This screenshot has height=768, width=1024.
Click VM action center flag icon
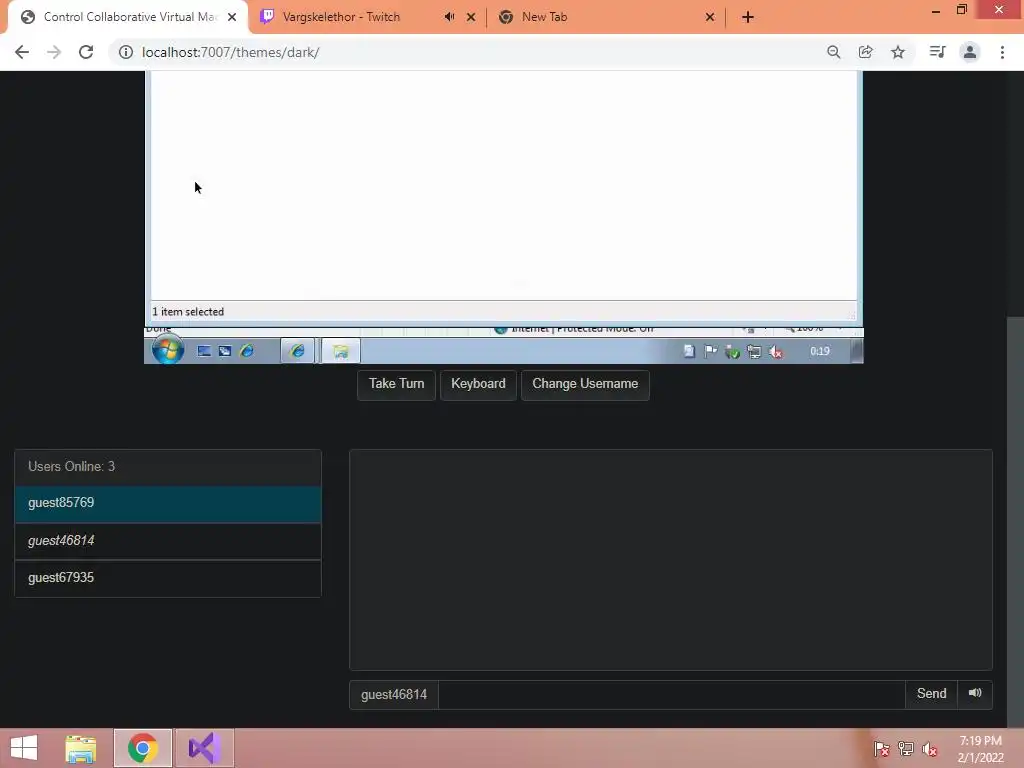tap(711, 352)
